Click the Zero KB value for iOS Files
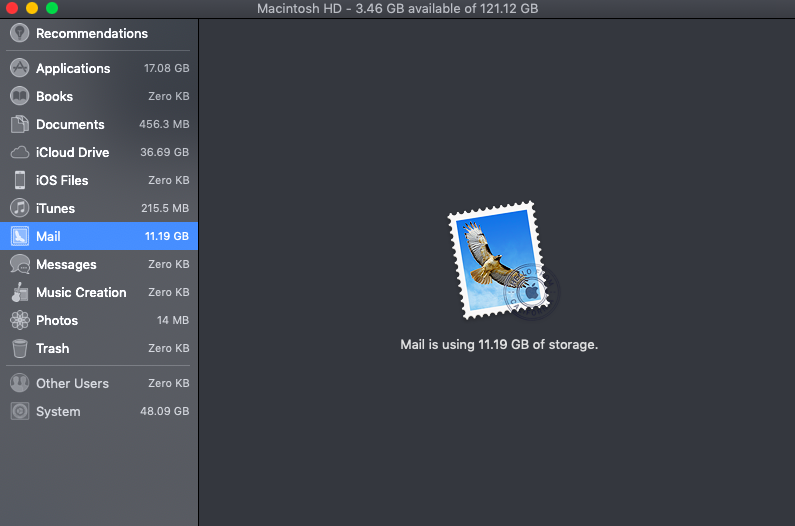This screenshot has height=526, width=795. click(x=169, y=180)
